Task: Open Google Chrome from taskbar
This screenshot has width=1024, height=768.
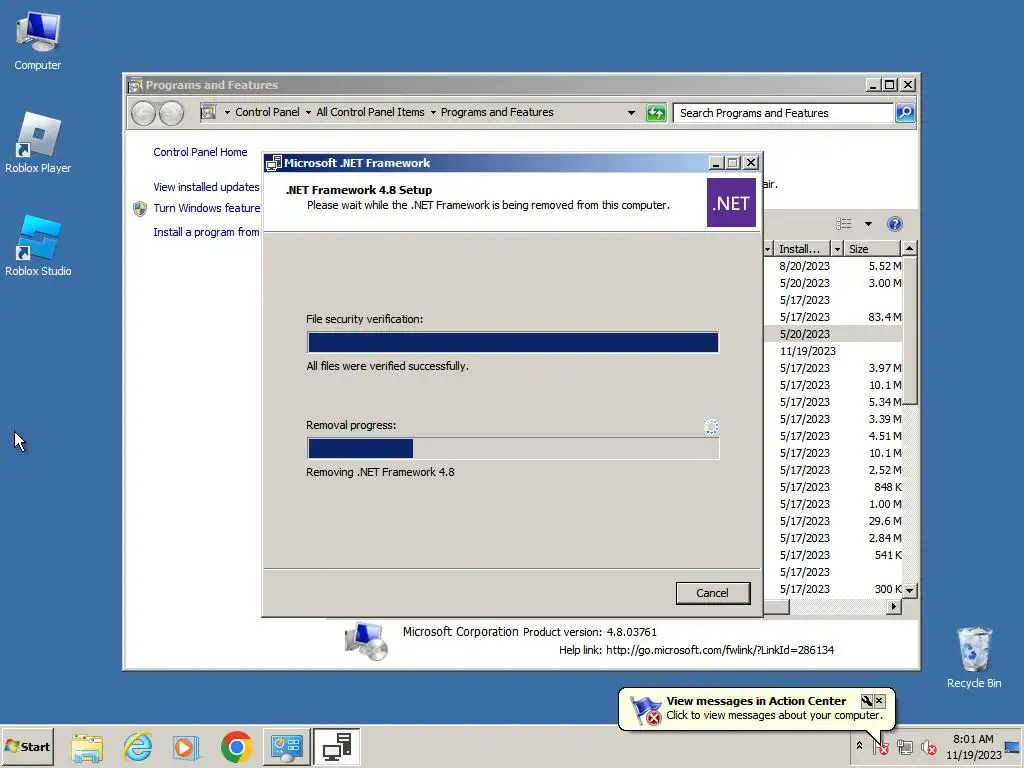Action: point(236,746)
